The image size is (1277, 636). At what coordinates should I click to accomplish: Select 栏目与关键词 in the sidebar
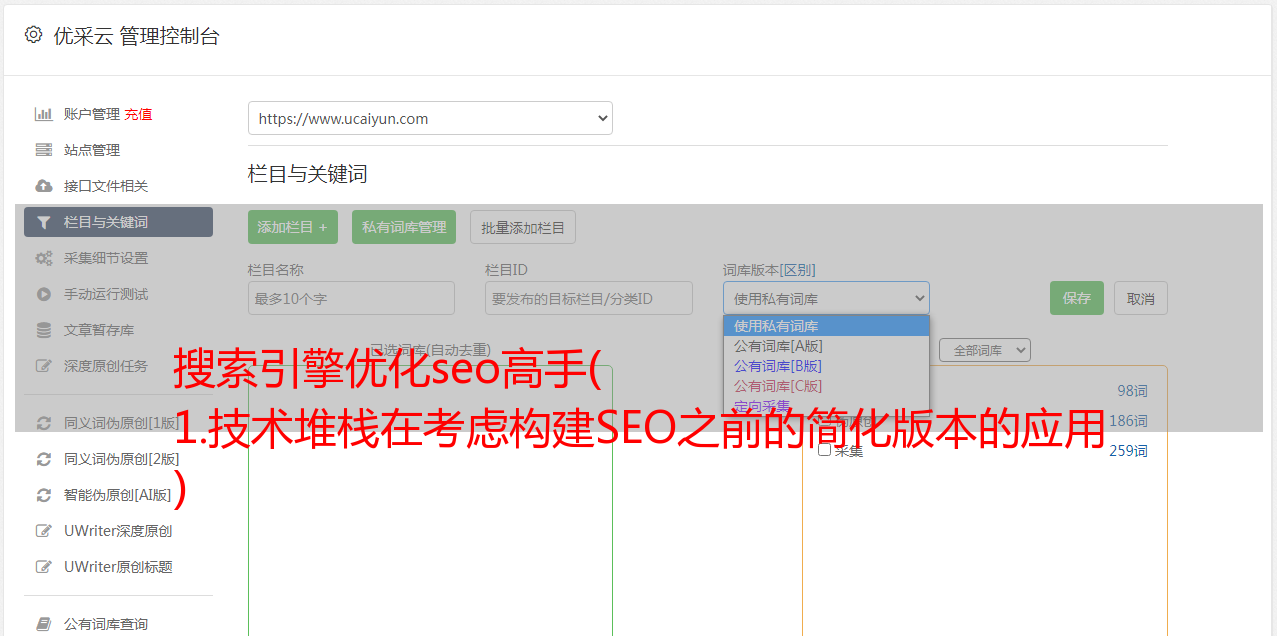tap(118, 222)
